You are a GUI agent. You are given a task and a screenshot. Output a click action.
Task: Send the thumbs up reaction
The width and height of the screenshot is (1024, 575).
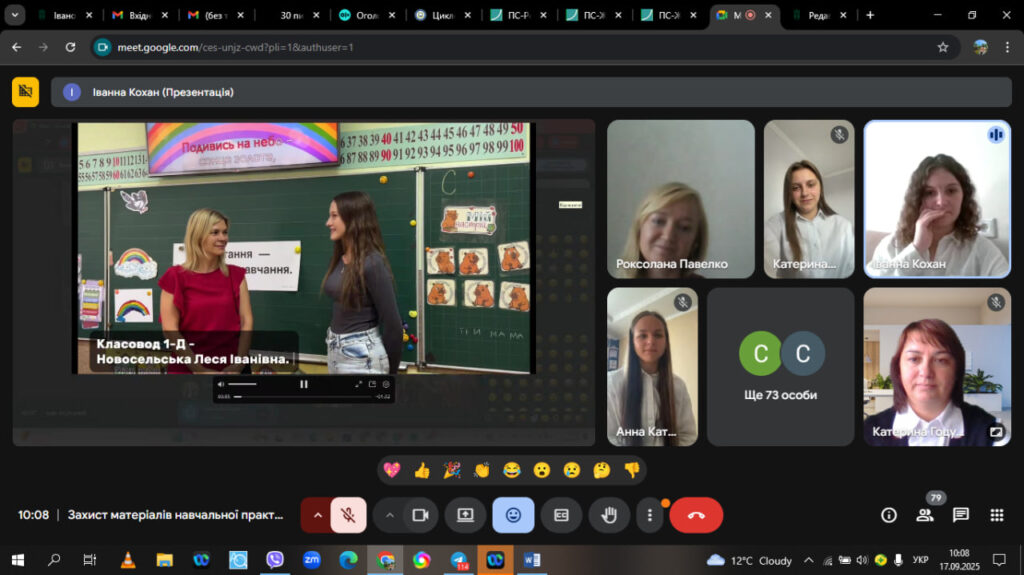[x=422, y=470]
